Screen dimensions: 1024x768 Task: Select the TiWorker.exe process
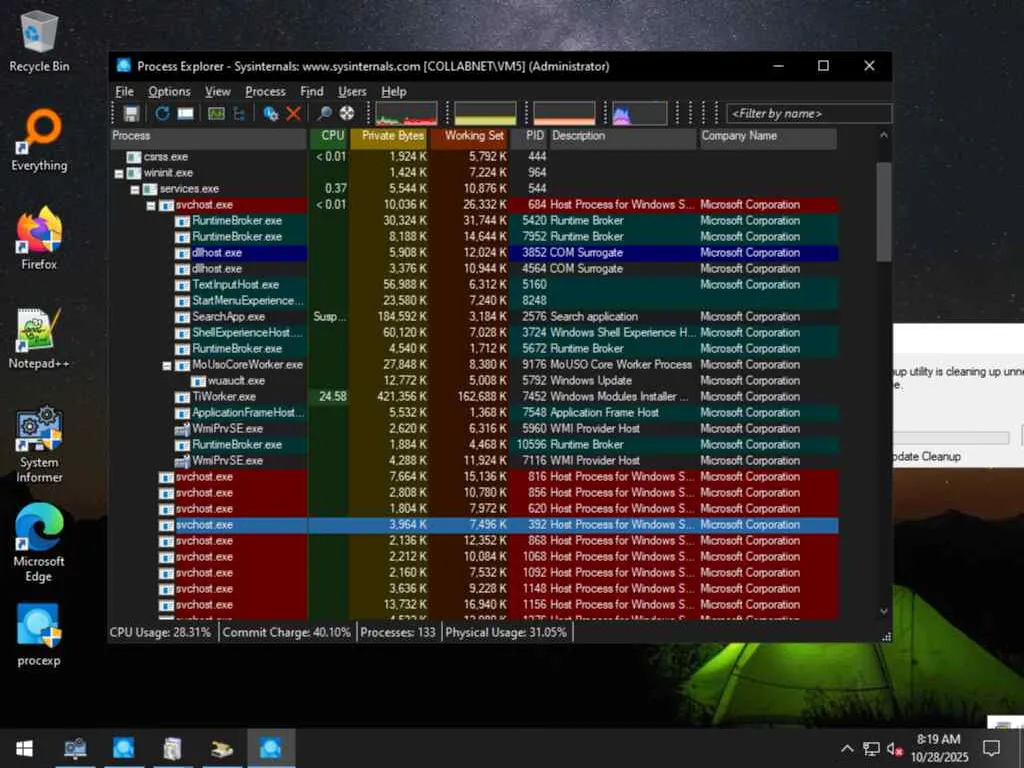pyautogui.click(x=473, y=396)
